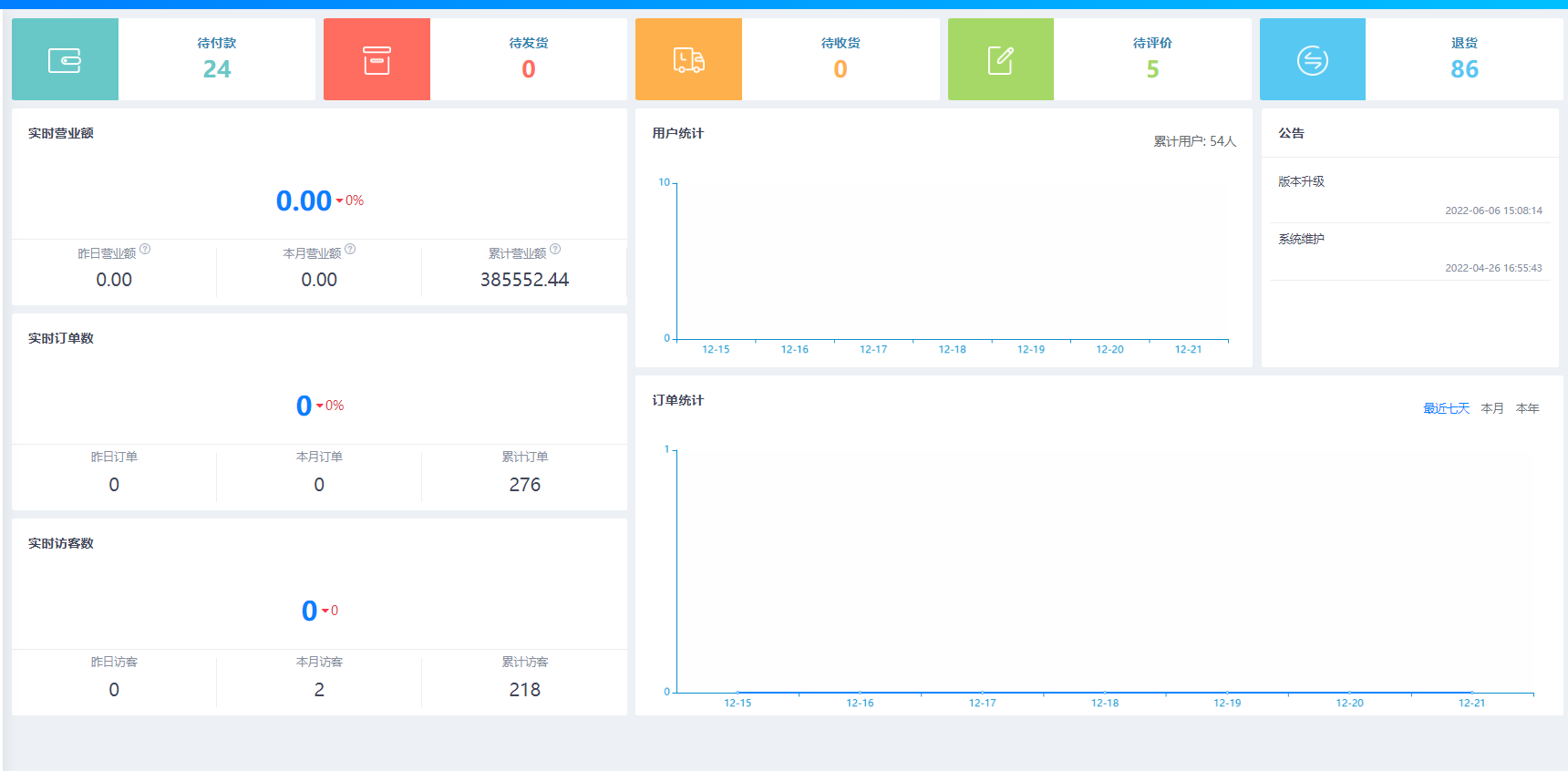The height and width of the screenshot is (771, 1568).
Task: Click help icon beside 累计营业额
Action: [x=555, y=249]
